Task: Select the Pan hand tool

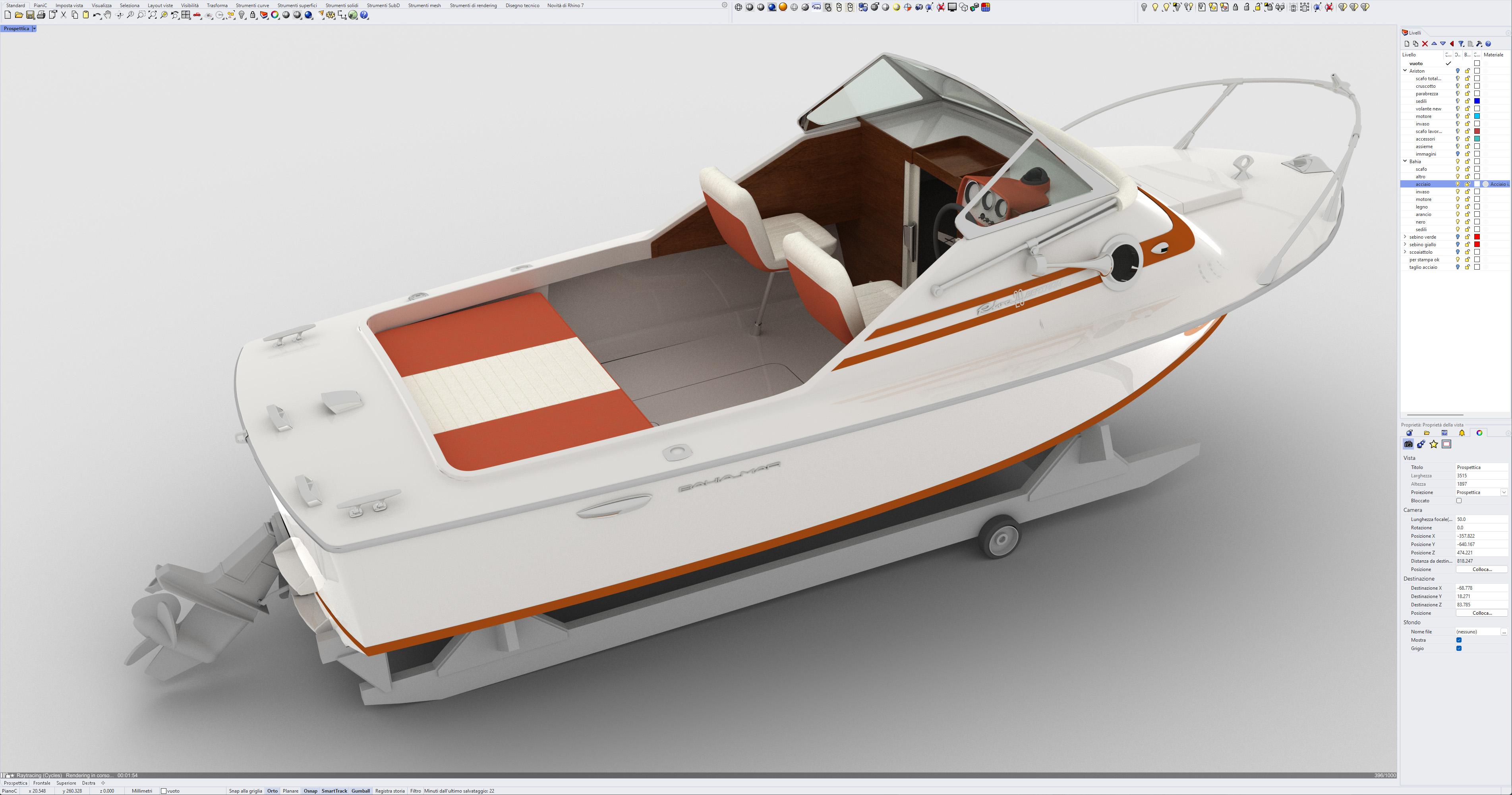Action: 108,15
